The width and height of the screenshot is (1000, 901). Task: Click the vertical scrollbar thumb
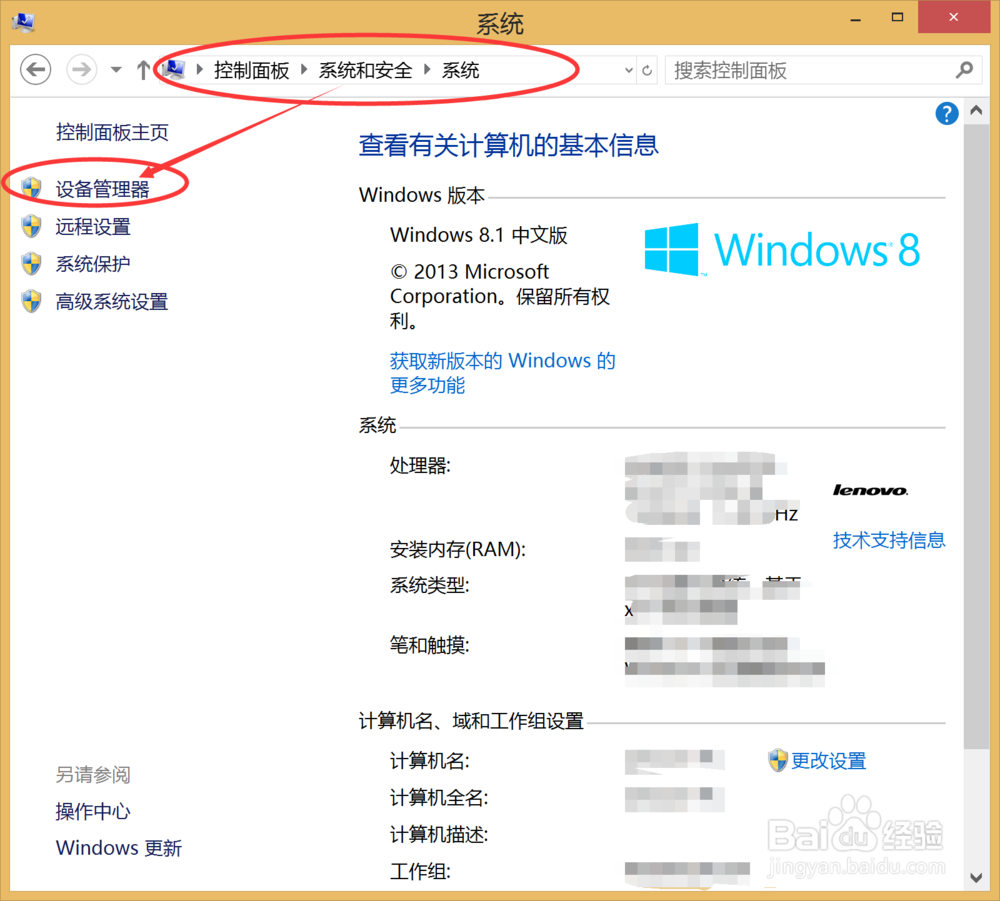coord(976,437)
